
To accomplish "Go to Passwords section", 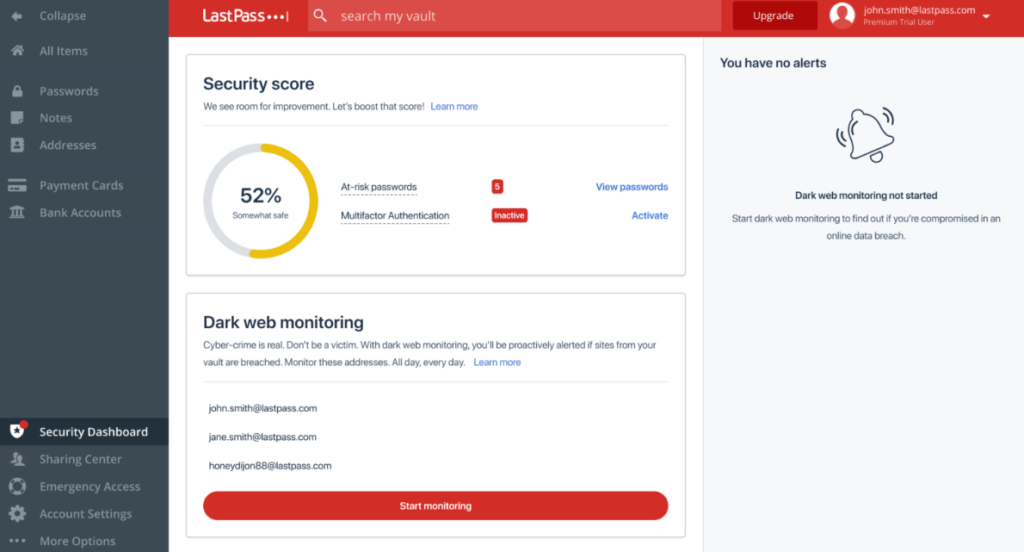I will [69, 91].
